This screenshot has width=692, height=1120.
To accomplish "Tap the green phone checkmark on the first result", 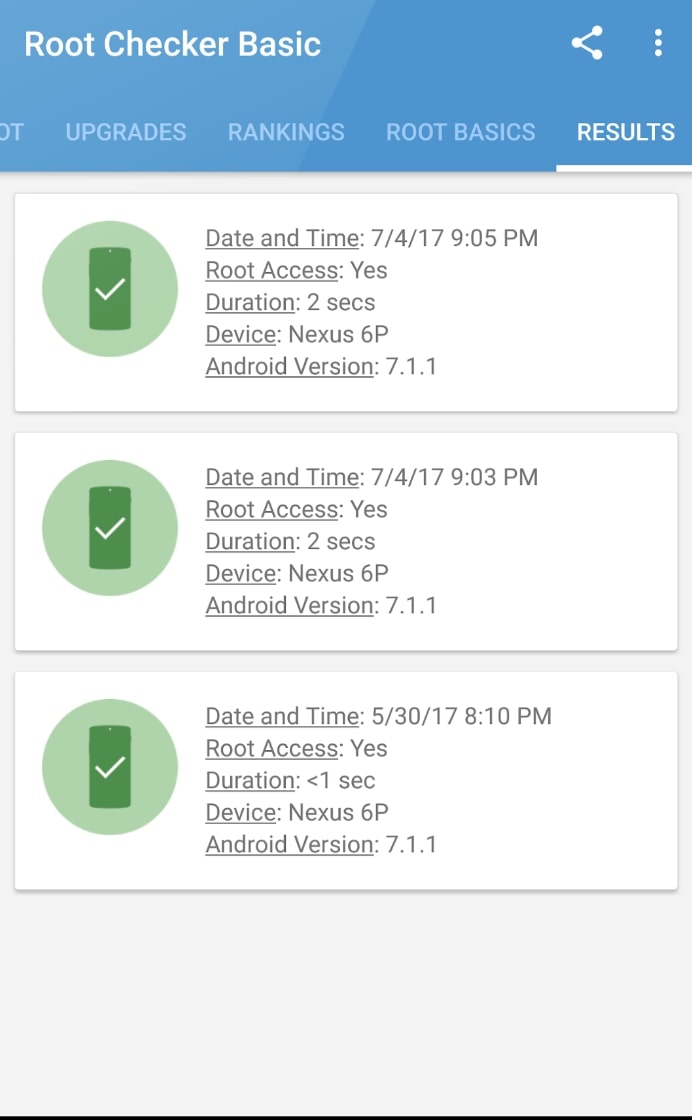I will [110, 288].
